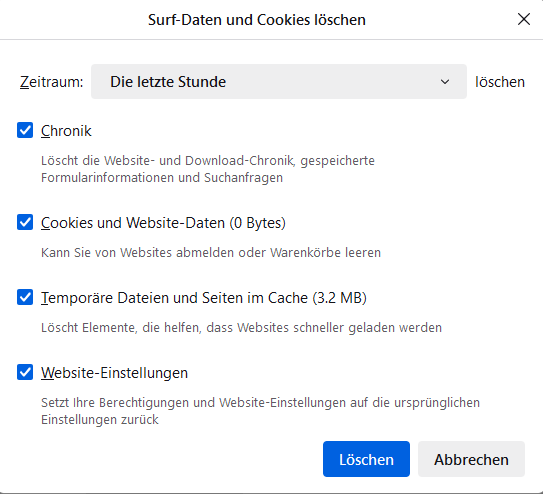Click the Website-Einstellungen label text

point(115,373)
